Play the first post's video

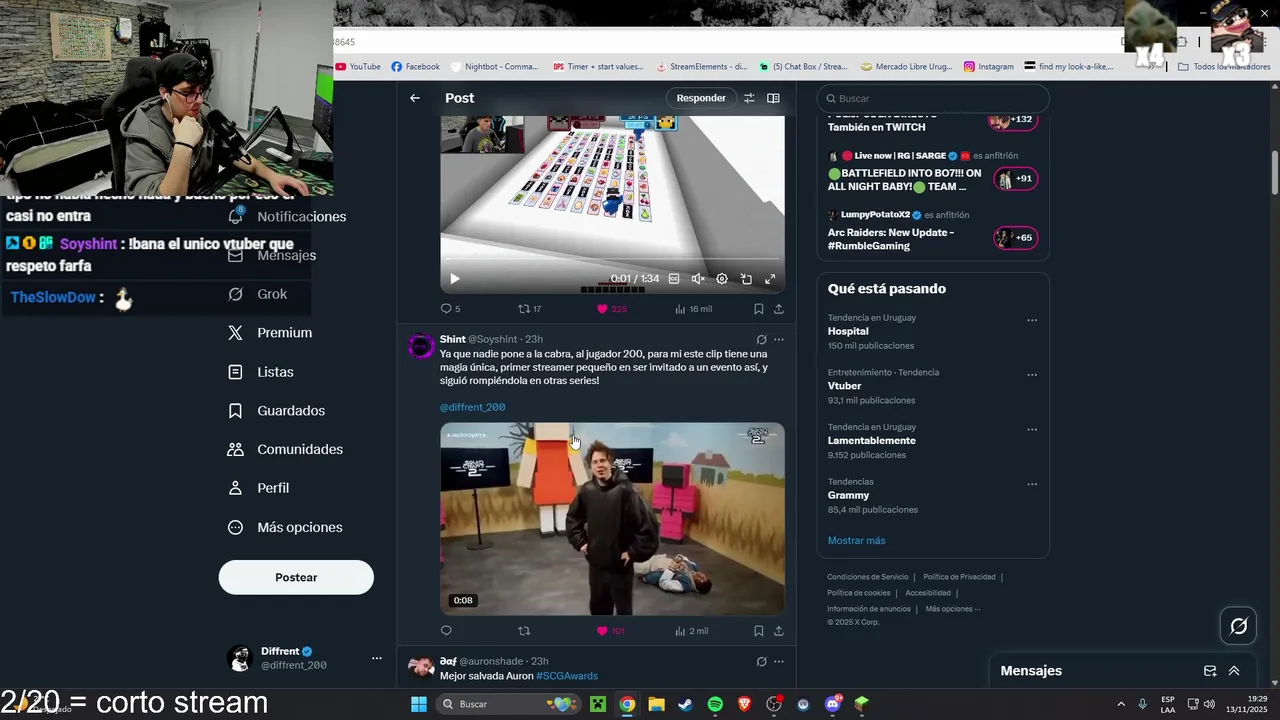[455, 279]
